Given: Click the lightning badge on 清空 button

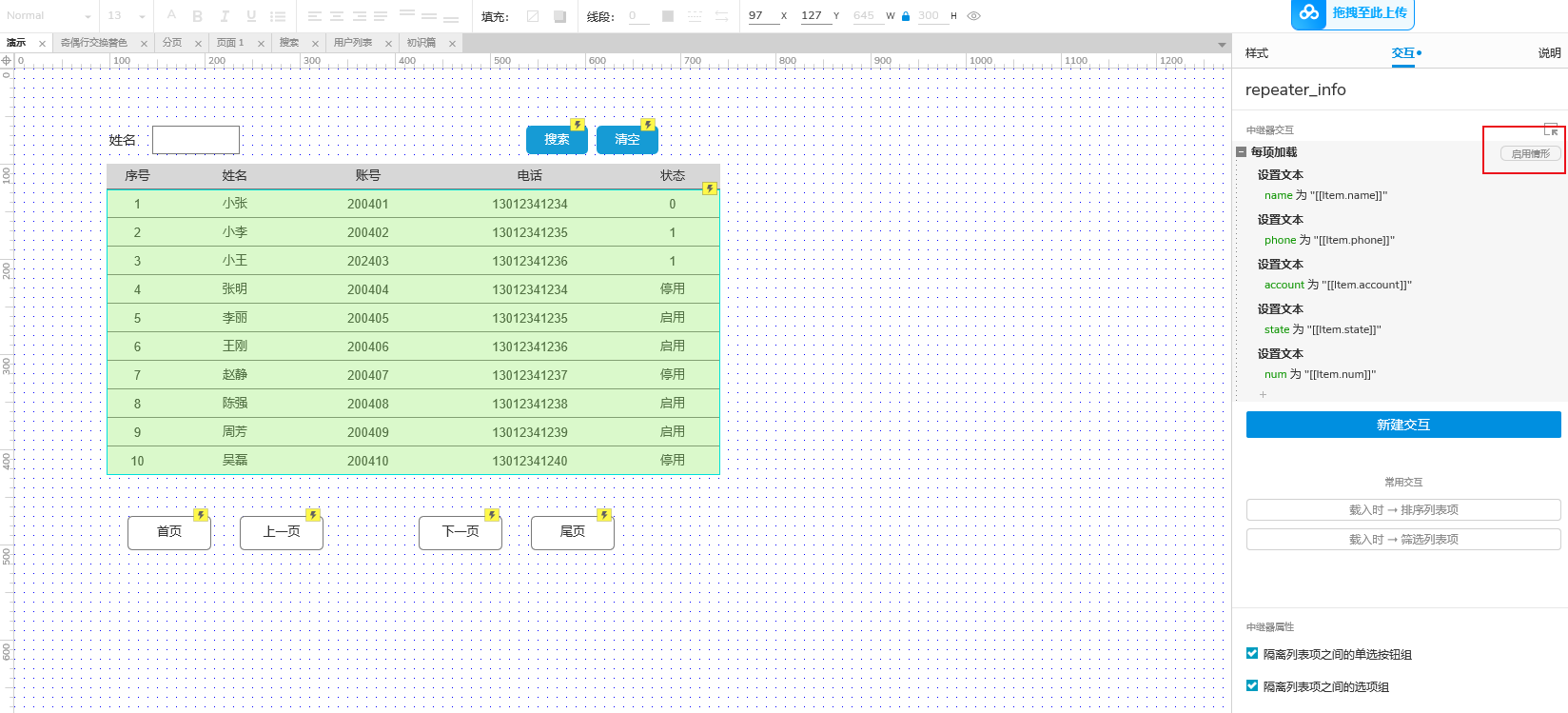Looking at the screenshot, I should click(x=648, y=125).
